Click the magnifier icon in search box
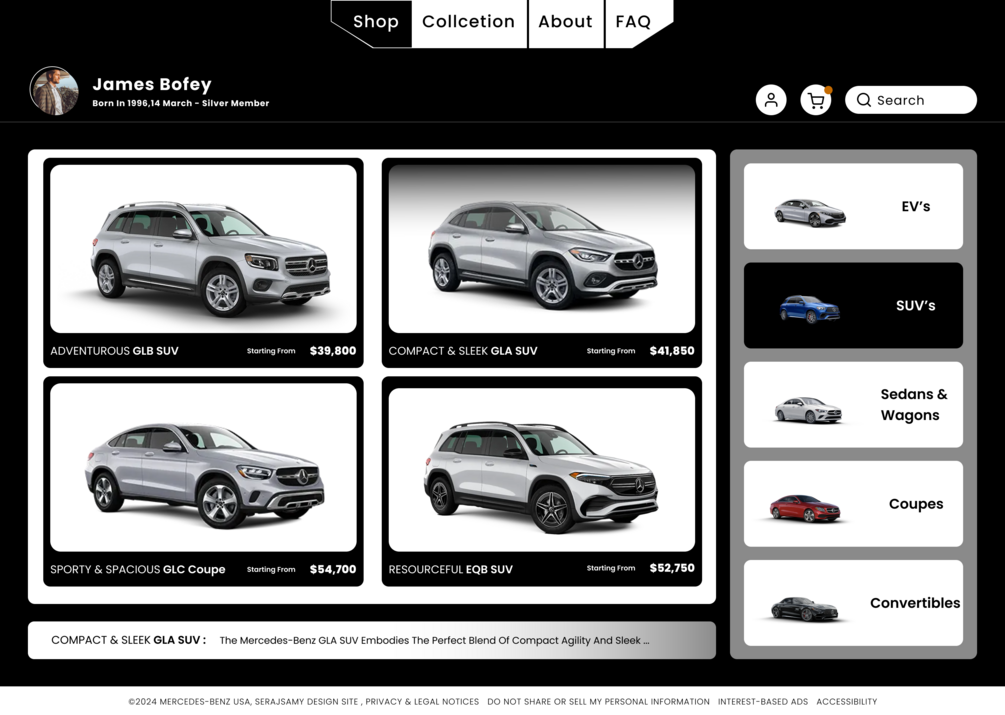 pyautogui.click(x=863, y=100)
